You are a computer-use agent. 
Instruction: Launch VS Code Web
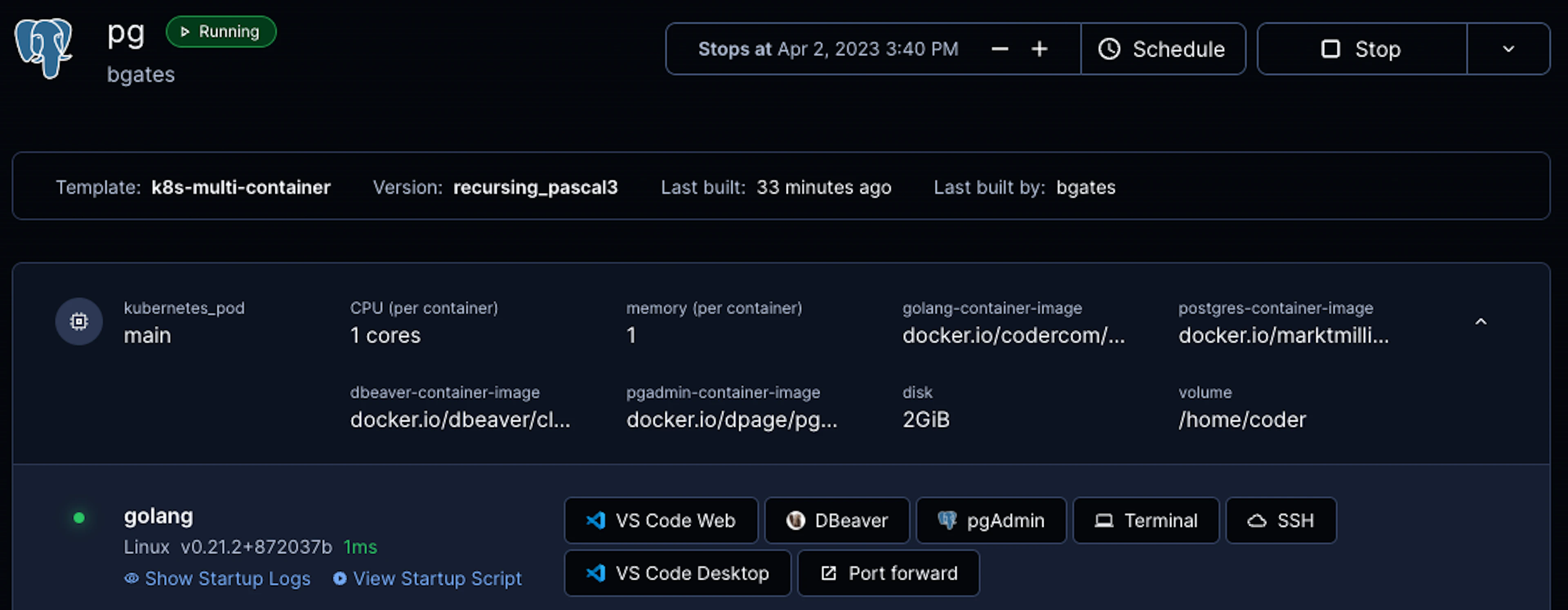[661, 521]
